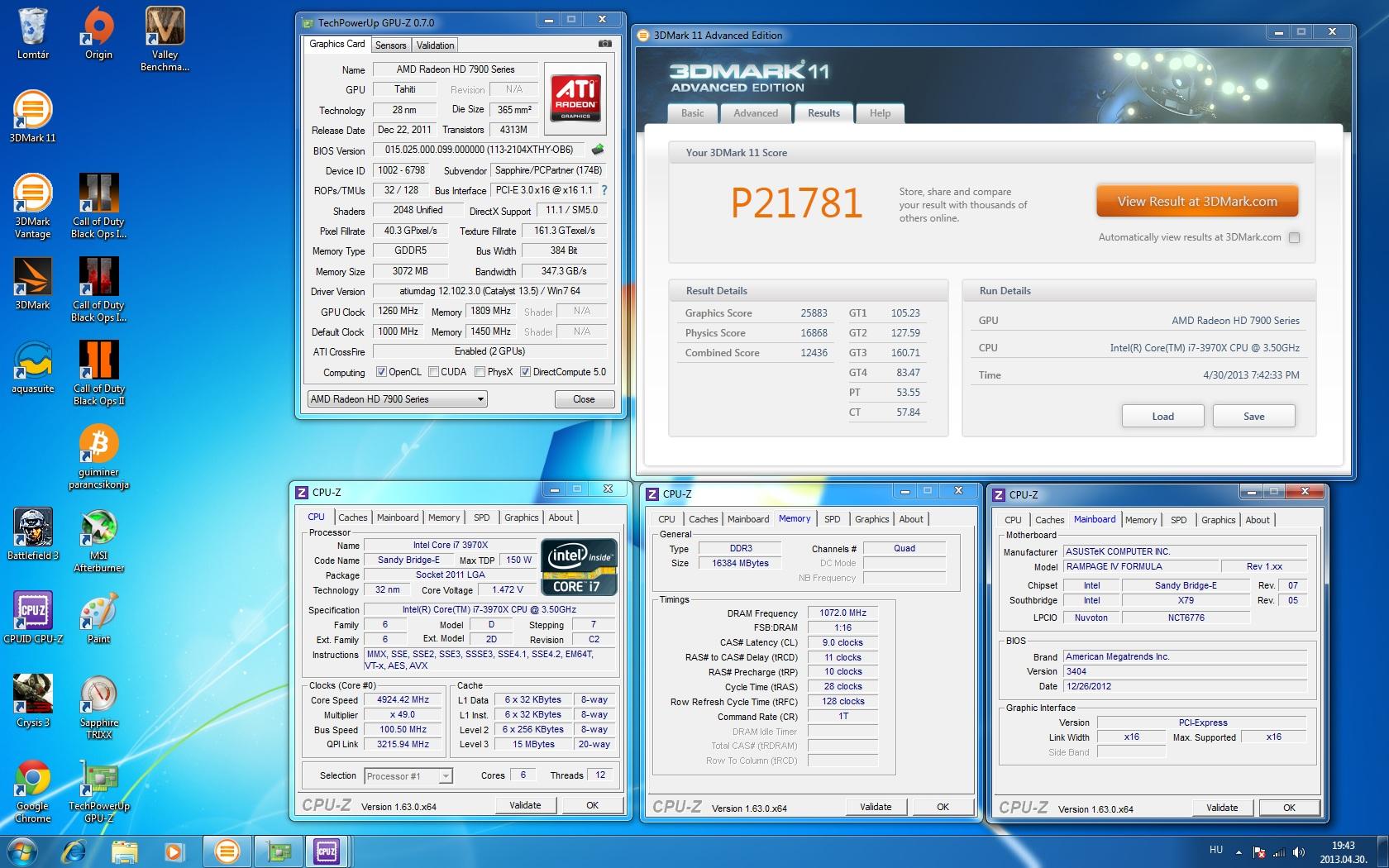Select the guiminer parancsikonja shortcut
This screenshot has width=1389, height=868.
98,457
